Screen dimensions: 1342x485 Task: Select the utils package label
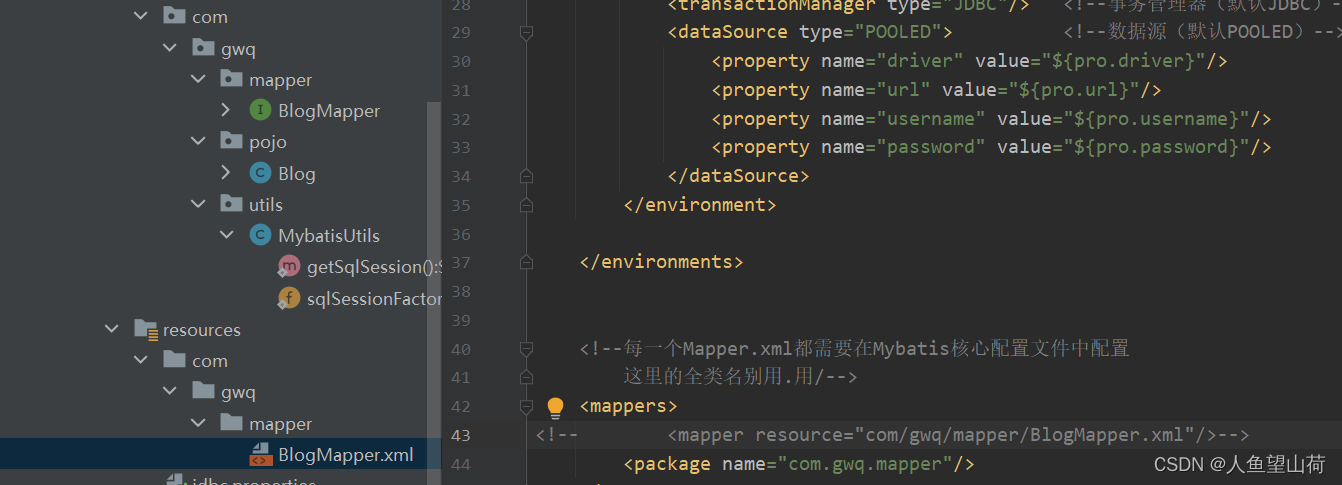click(x=266, y=205)
